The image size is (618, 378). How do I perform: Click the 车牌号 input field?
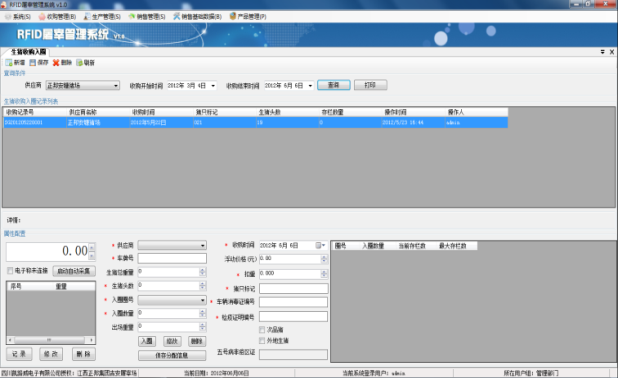click(x=172, y=258)
